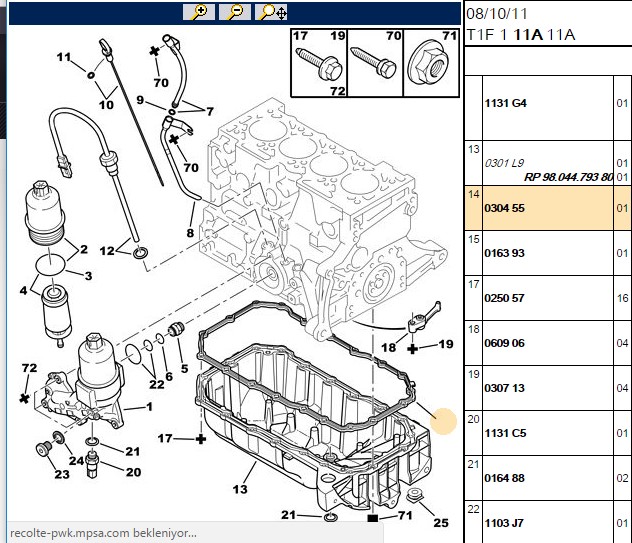Click replacement reference RP 98.044.793 80
This screenshot has width=632, height=543.
[568, 177]
